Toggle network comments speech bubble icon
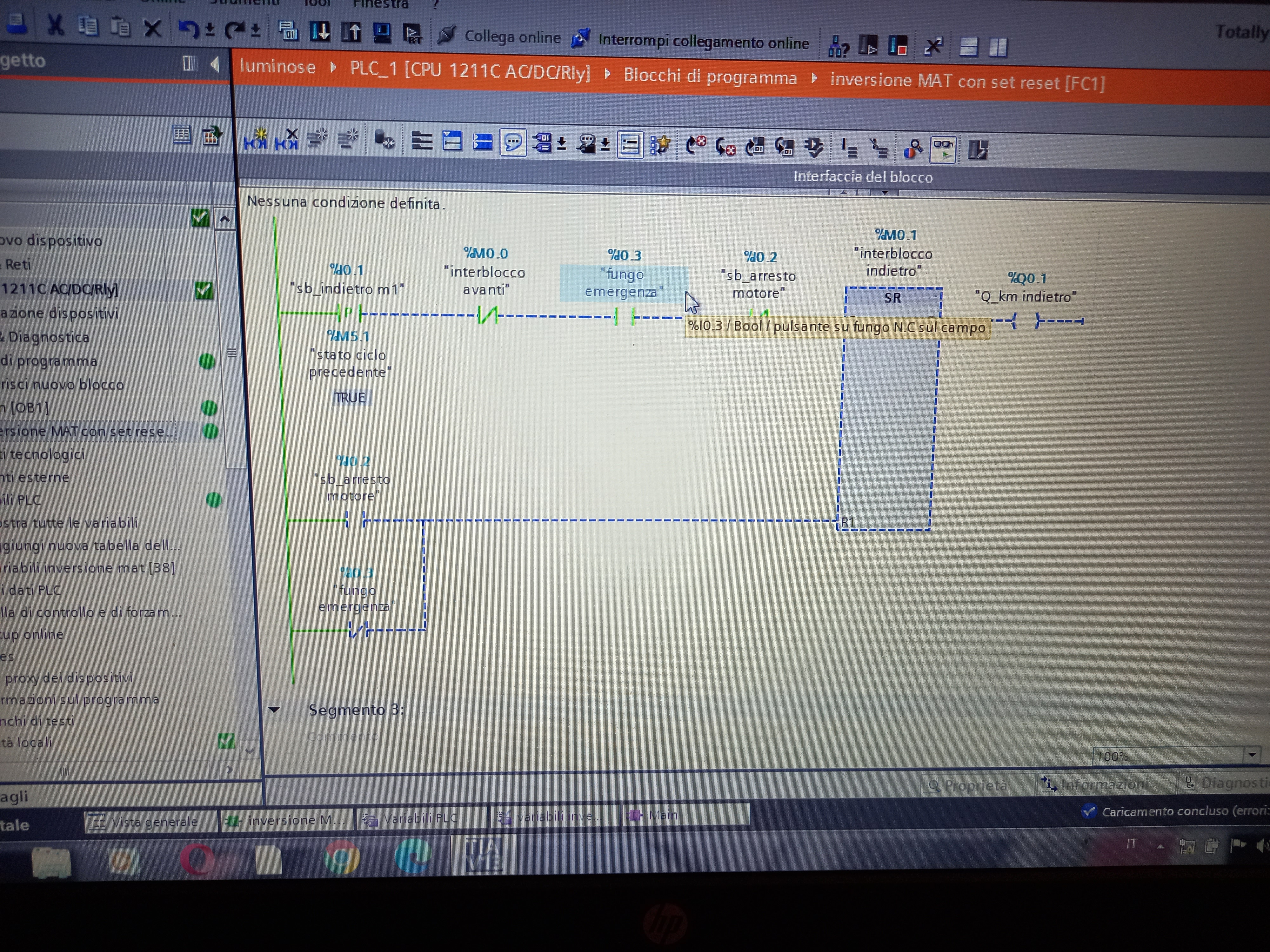 click(x=513, y=143)
